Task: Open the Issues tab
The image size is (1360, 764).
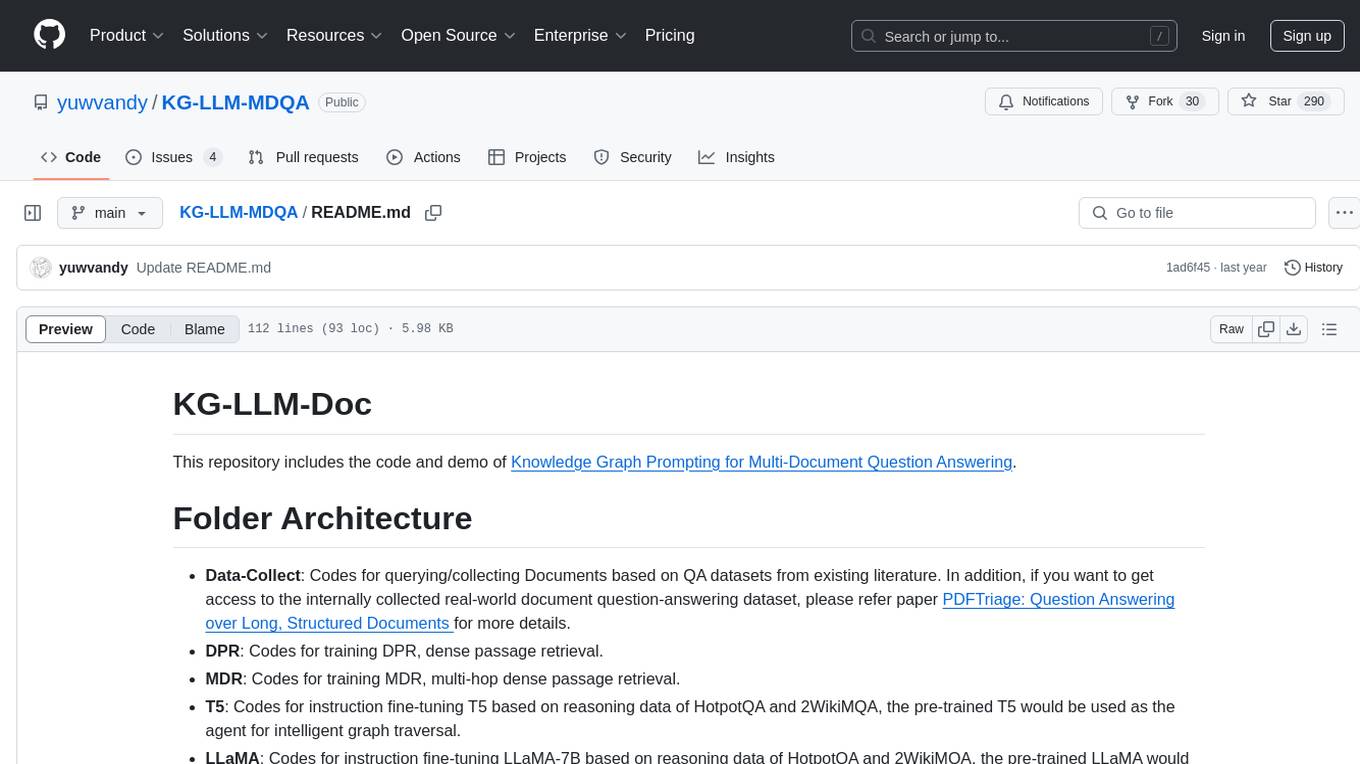Action: [173, 157]
